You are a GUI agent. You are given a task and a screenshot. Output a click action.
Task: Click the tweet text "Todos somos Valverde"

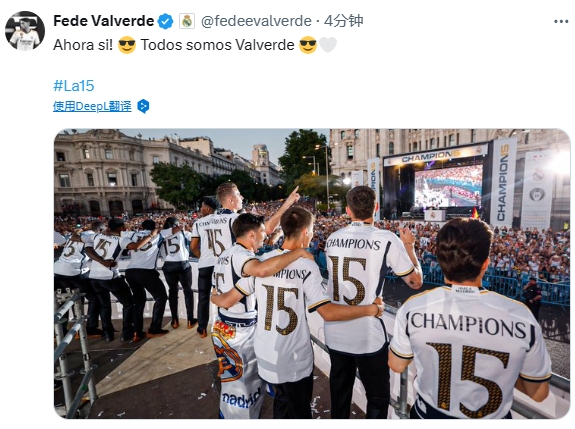pyautogui.click(x=217, y=45)
